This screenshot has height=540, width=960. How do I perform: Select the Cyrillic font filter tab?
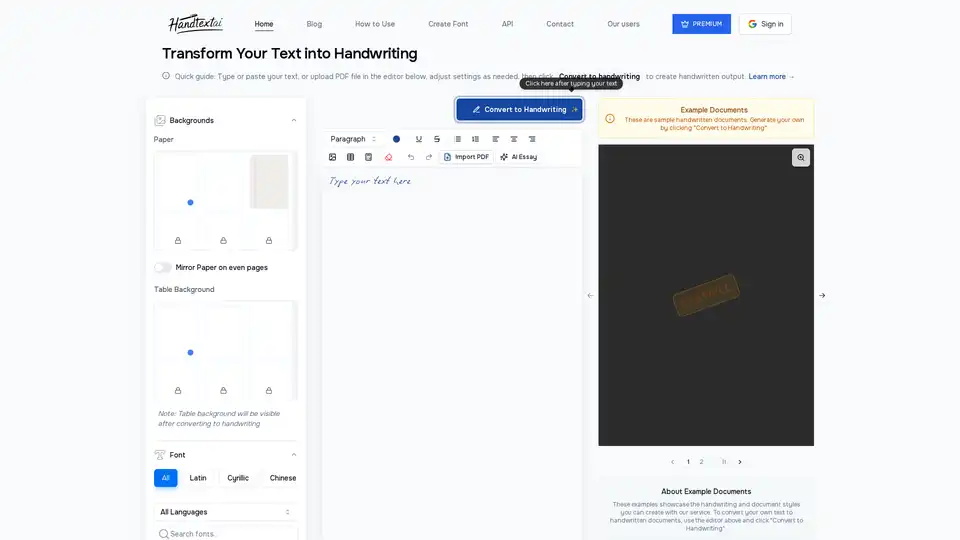238,478
